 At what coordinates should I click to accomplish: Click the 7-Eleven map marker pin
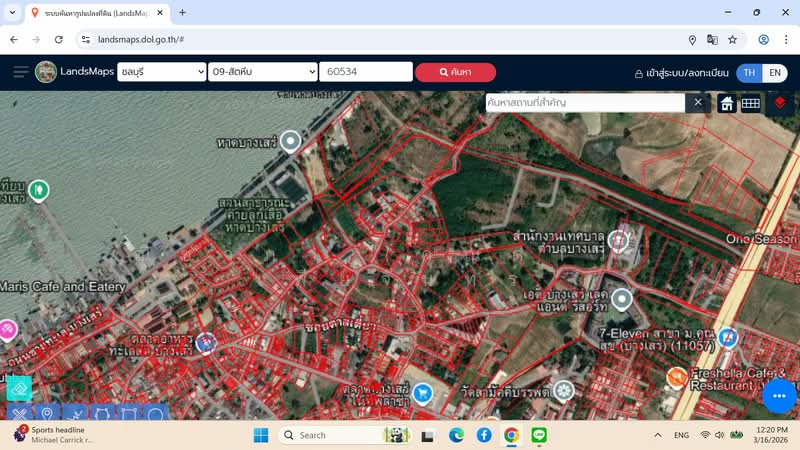(x=622, y=299)
